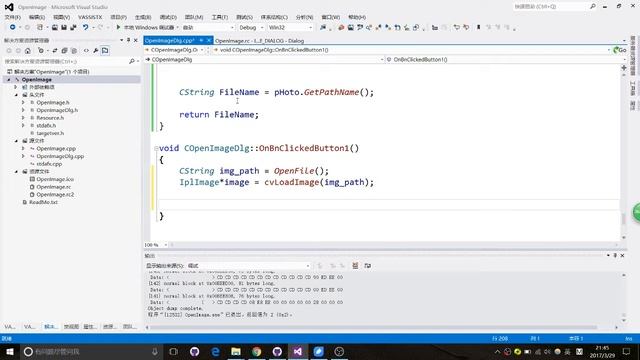Click the Windows Start button
This screenshot has height=360, width=640.
coord(9,351)
